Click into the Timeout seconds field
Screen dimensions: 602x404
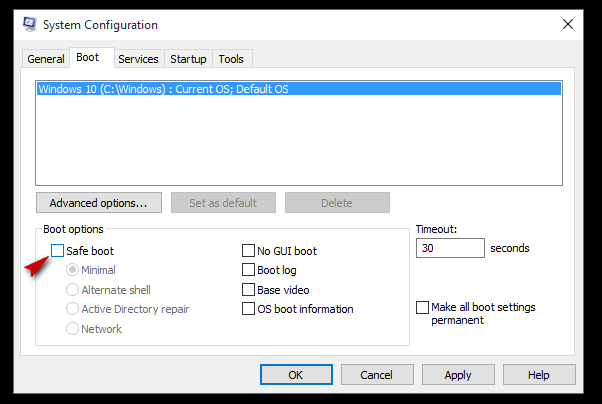[x=450, y=248]
